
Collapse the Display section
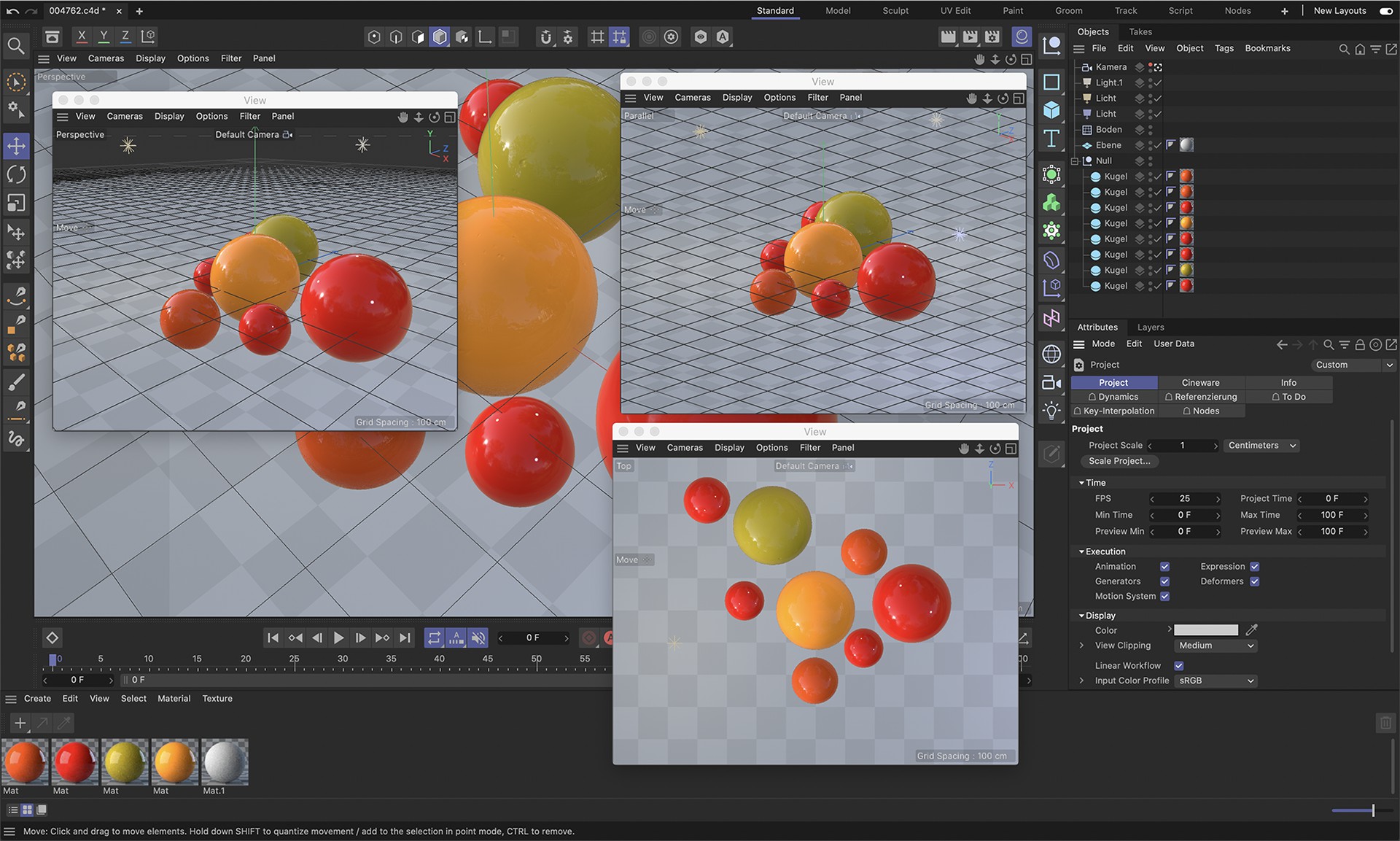coord(1081,616)
